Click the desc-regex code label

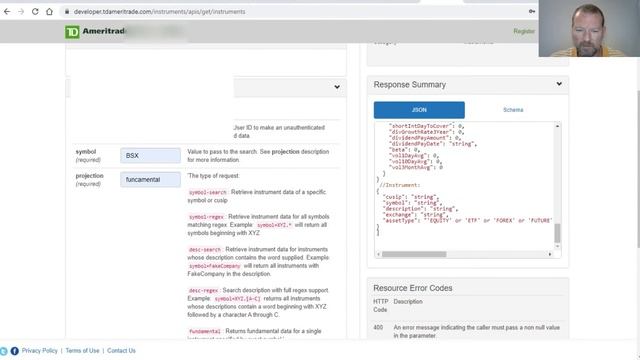click(x=203, y=290)
